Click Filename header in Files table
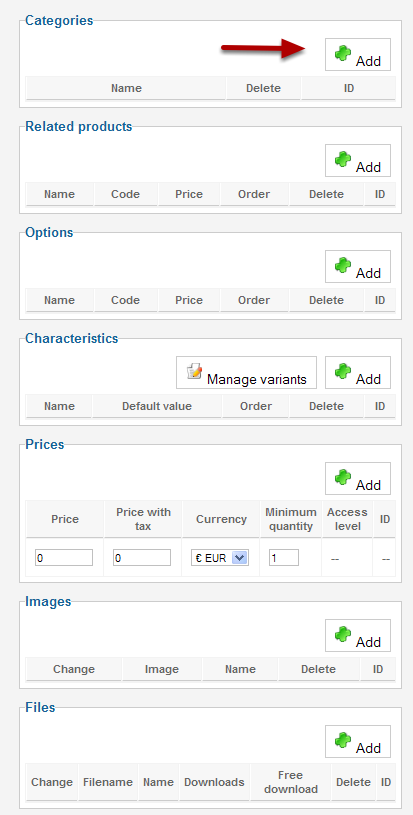 click(108, 782)
